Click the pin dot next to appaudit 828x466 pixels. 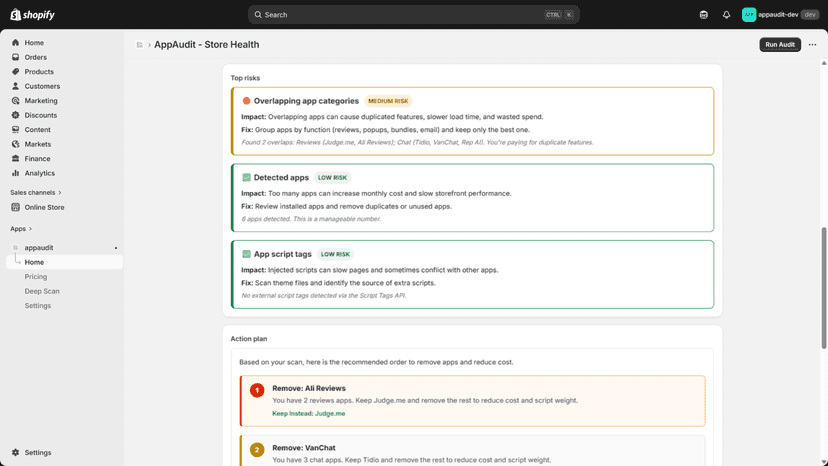(116, 248)
